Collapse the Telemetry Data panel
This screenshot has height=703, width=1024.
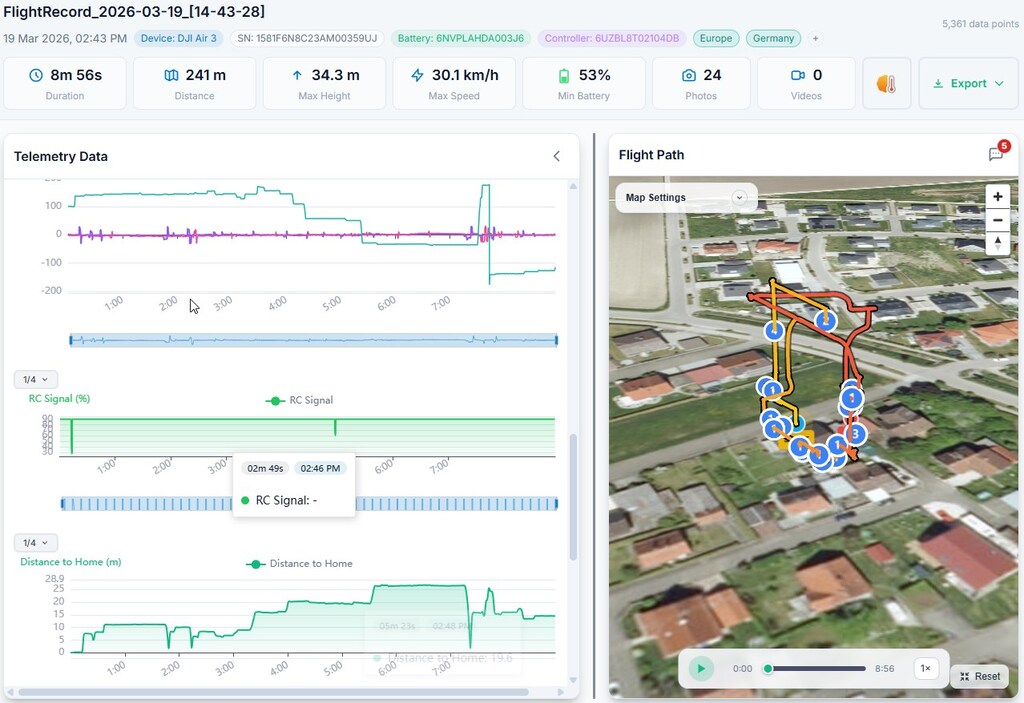tap(557, 156)
